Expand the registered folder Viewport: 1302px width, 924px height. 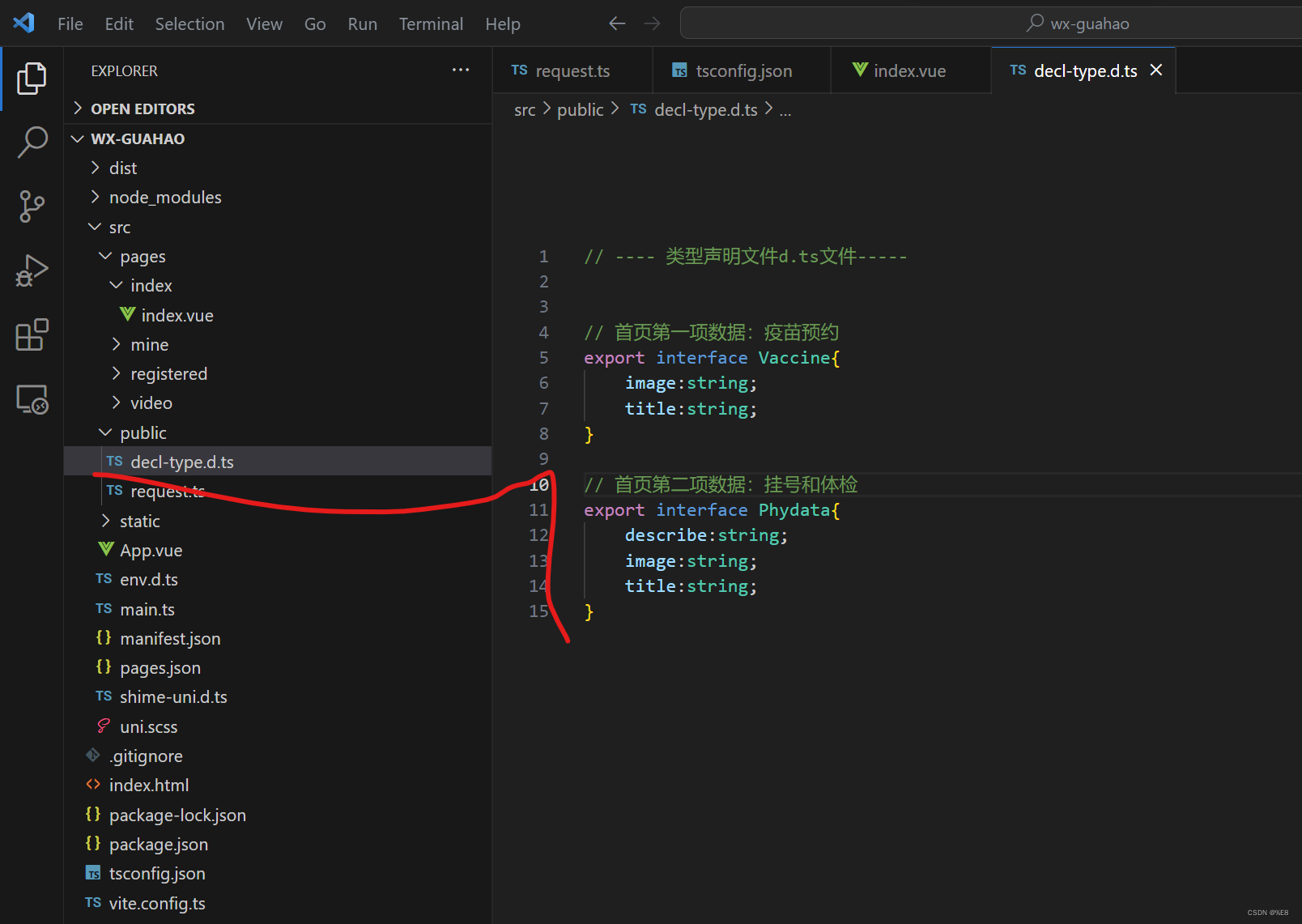point(116,373)
